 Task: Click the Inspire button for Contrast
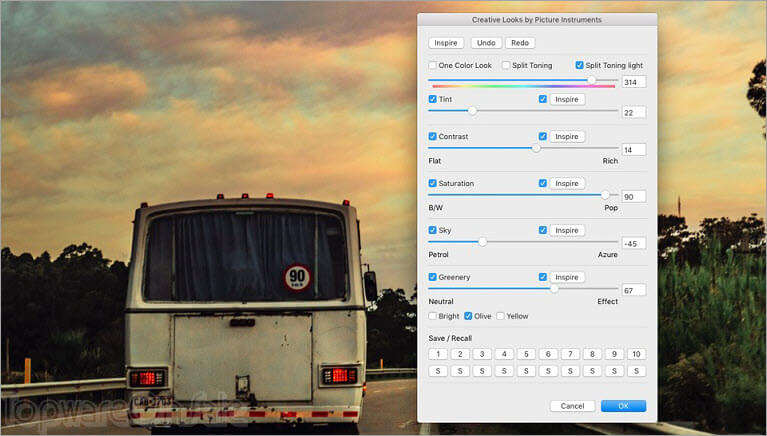tap(567, 137)
